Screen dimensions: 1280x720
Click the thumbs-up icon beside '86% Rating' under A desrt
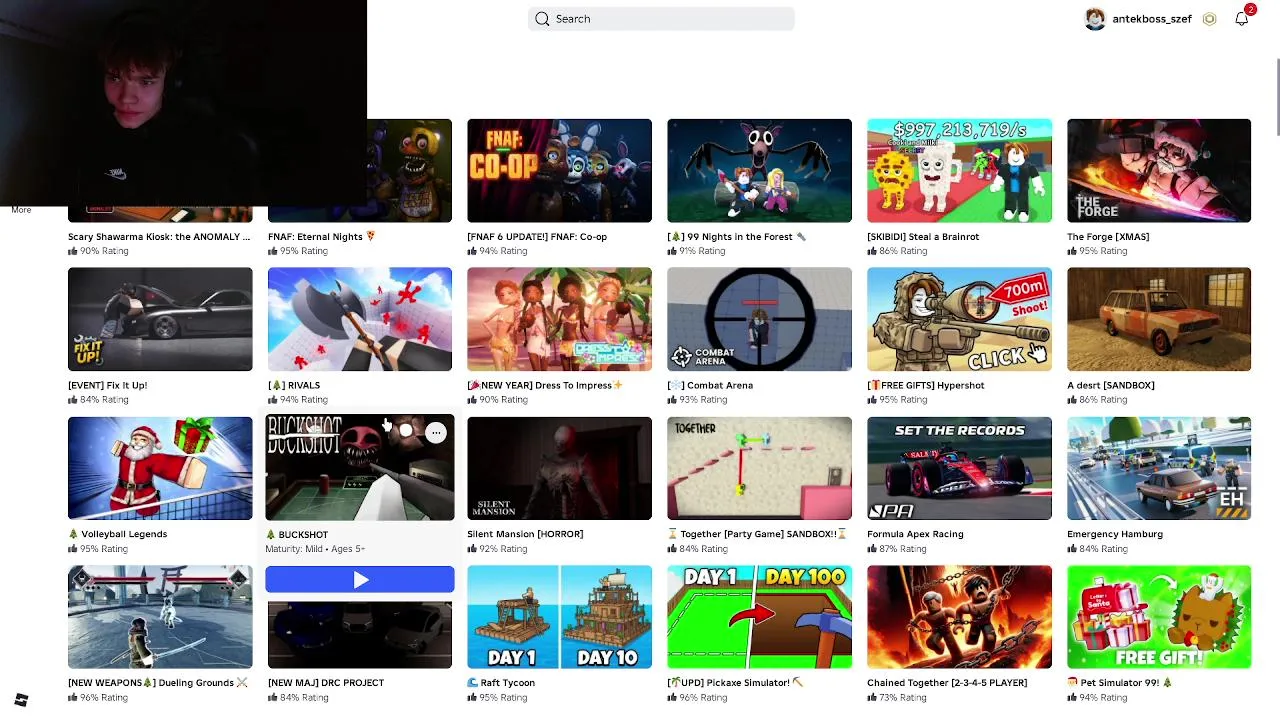[1072, 400]
